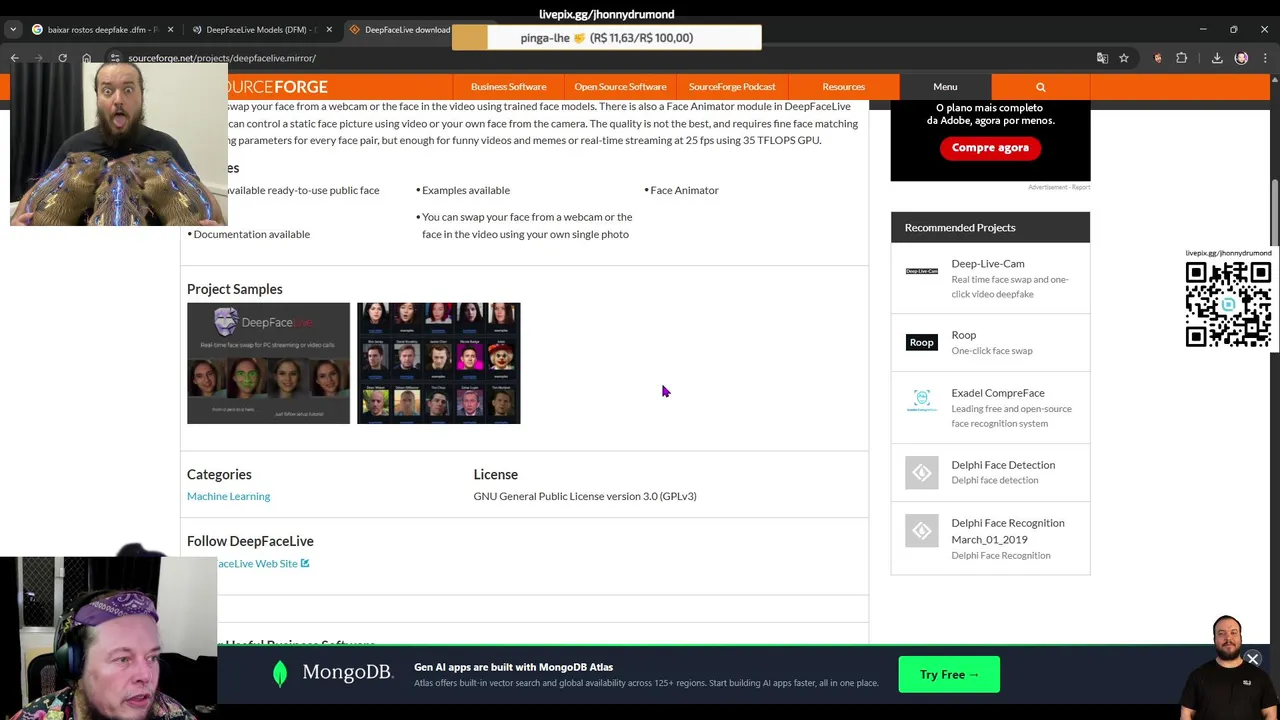Image resolution: width=1280 pixels, height=720 pixels.
Task: Click 'Examples available' feature text
Action: [x=466, y=190]
